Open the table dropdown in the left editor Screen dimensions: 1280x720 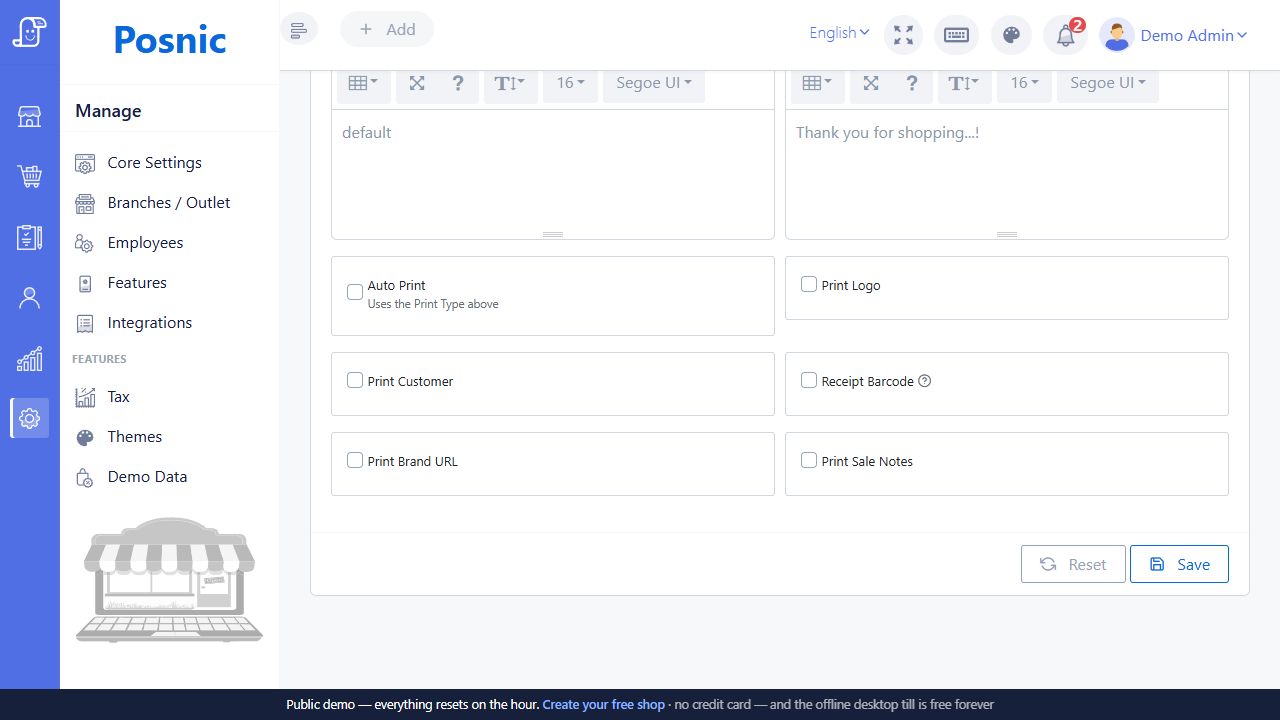(x=363, y=83)
